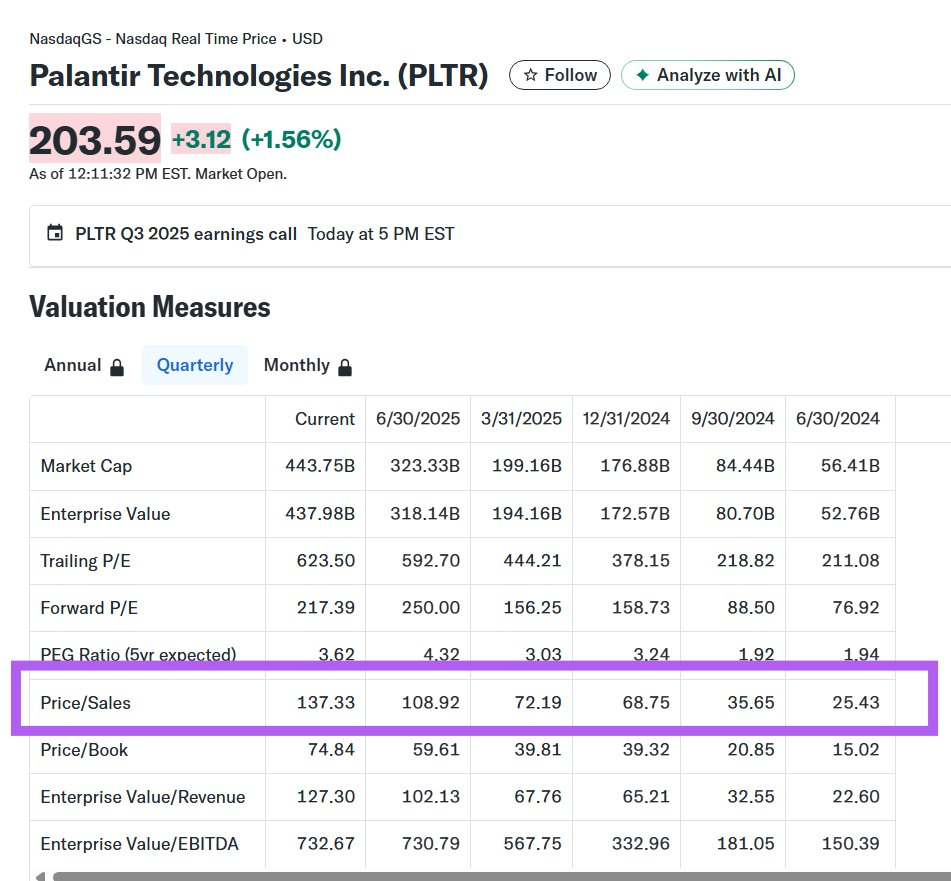Select the Price/Sales row label
The height and width of the screenshot is (881, 951).
click(x=85, y=703)
